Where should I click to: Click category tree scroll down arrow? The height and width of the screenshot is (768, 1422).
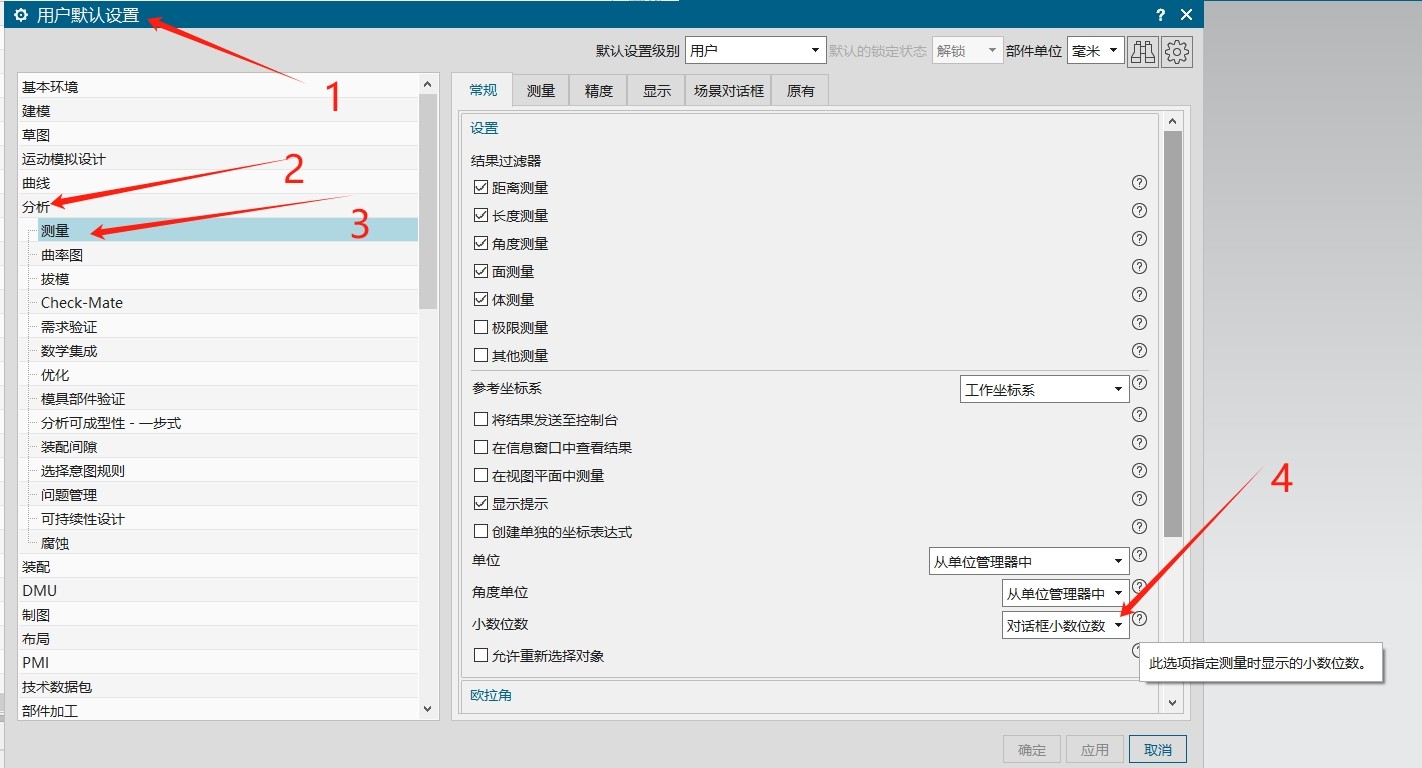[x=428, y=709]
